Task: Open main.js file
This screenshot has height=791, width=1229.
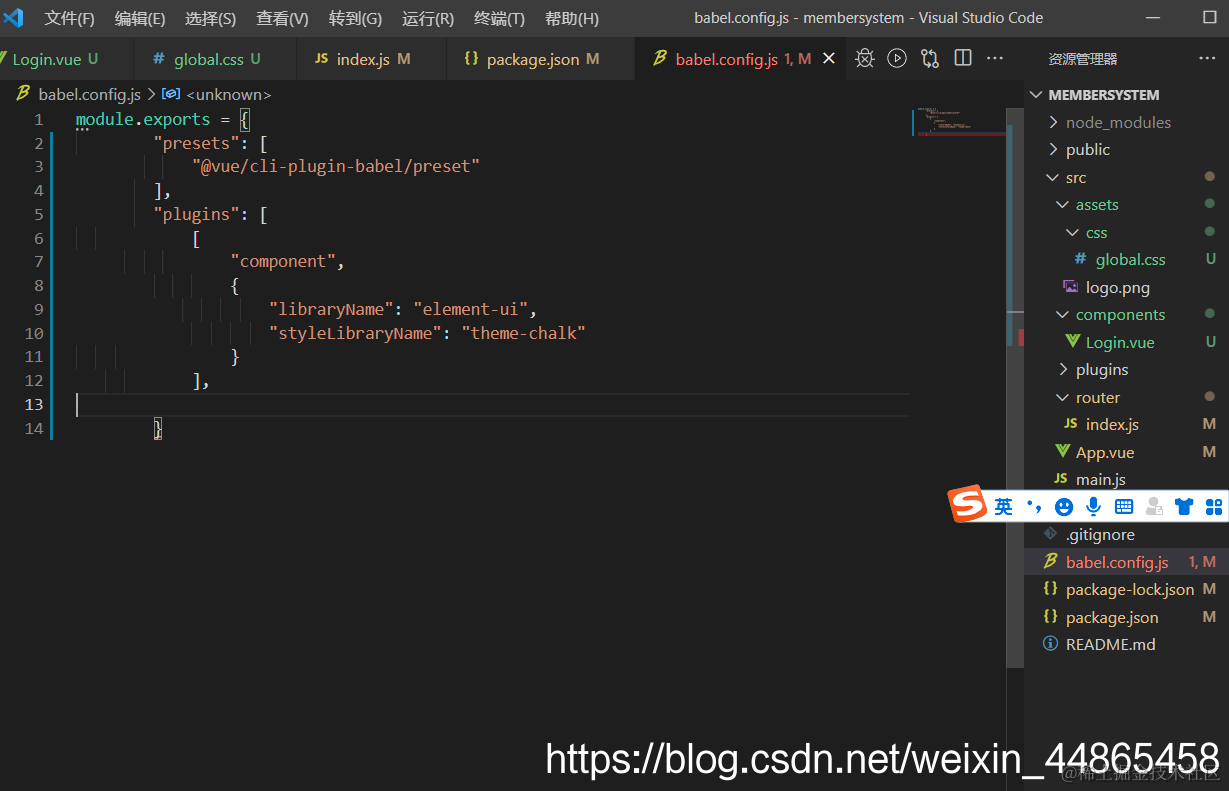Action: coord(1126,479)
